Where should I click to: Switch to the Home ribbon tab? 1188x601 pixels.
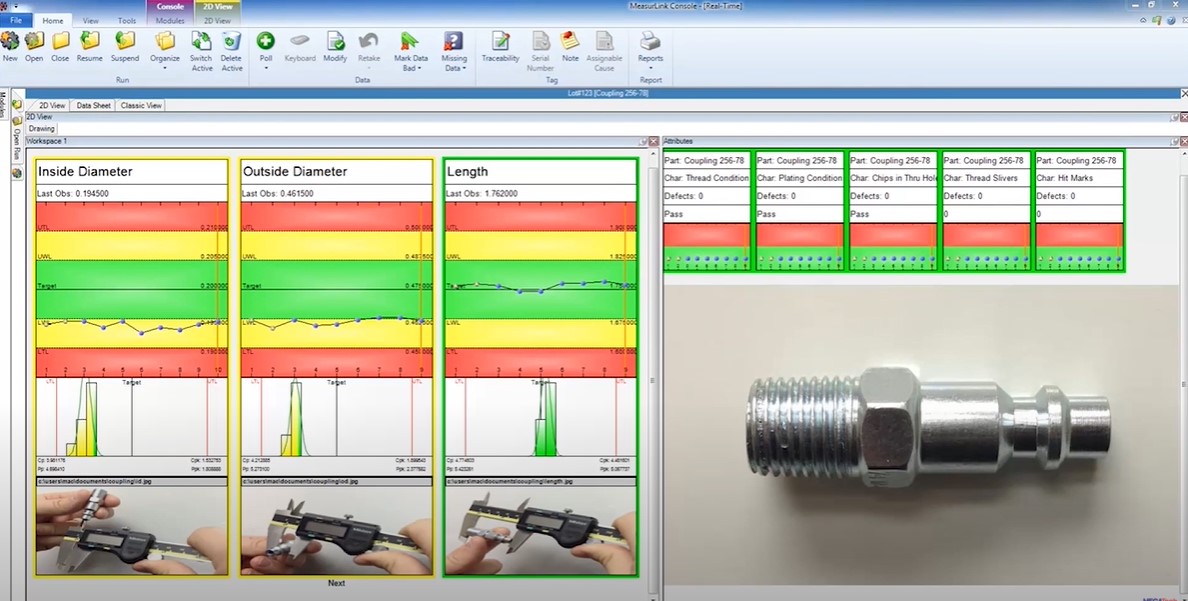(53, 20)
